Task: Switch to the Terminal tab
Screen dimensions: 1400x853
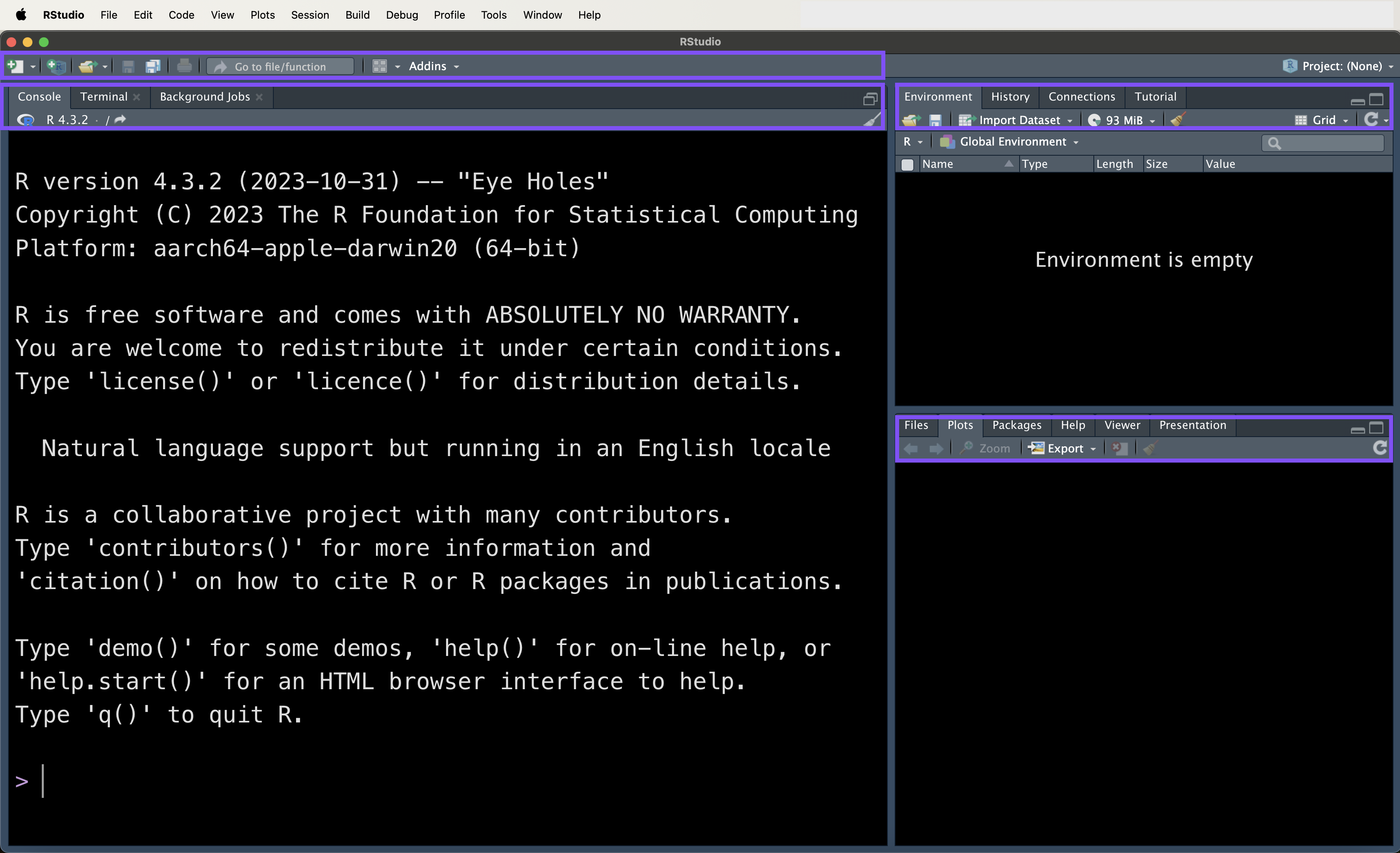Action: pyautogui.click(x=103, y=96)
